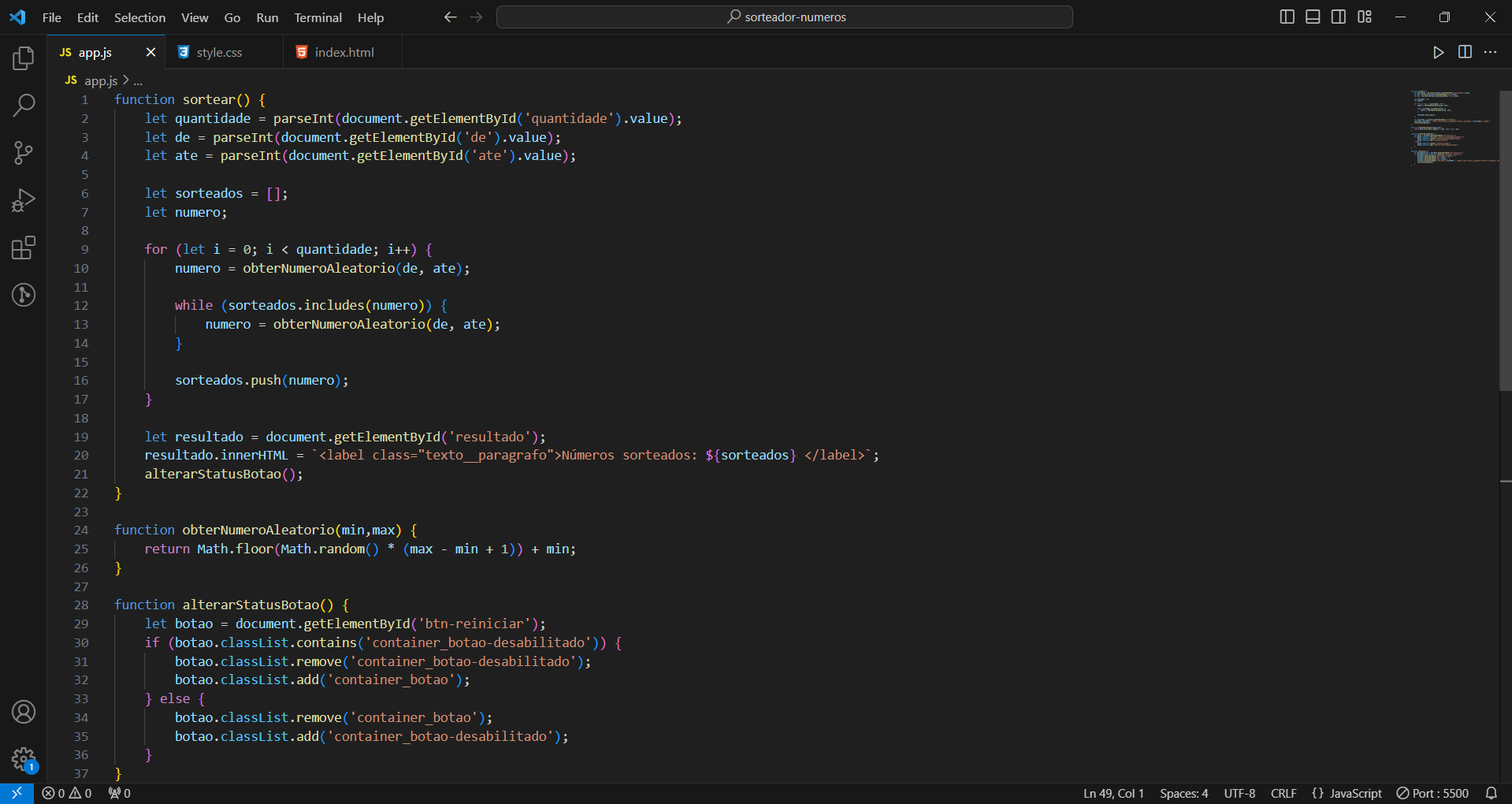Open the Run and Debug view
1512x804 pixels.
pyautogui.click(x=24, y=200)
